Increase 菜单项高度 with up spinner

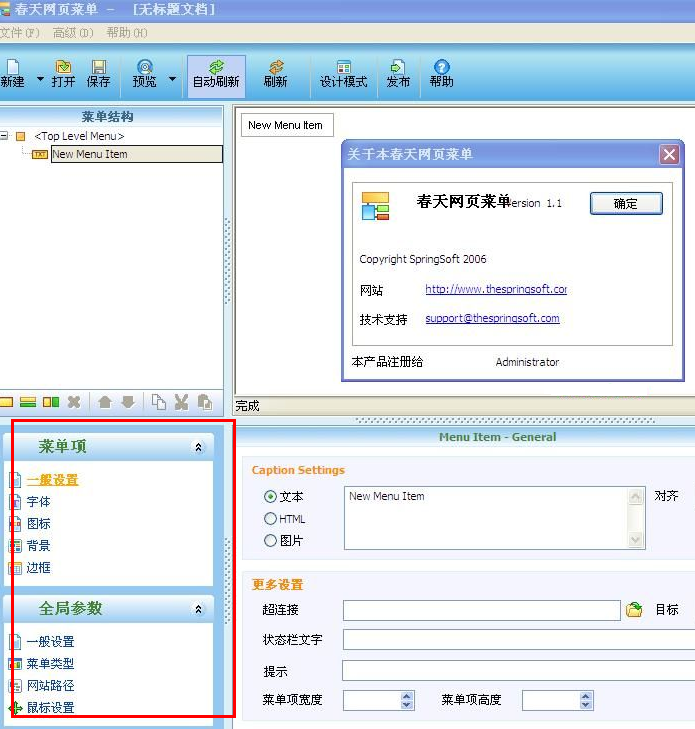point(586,696)
